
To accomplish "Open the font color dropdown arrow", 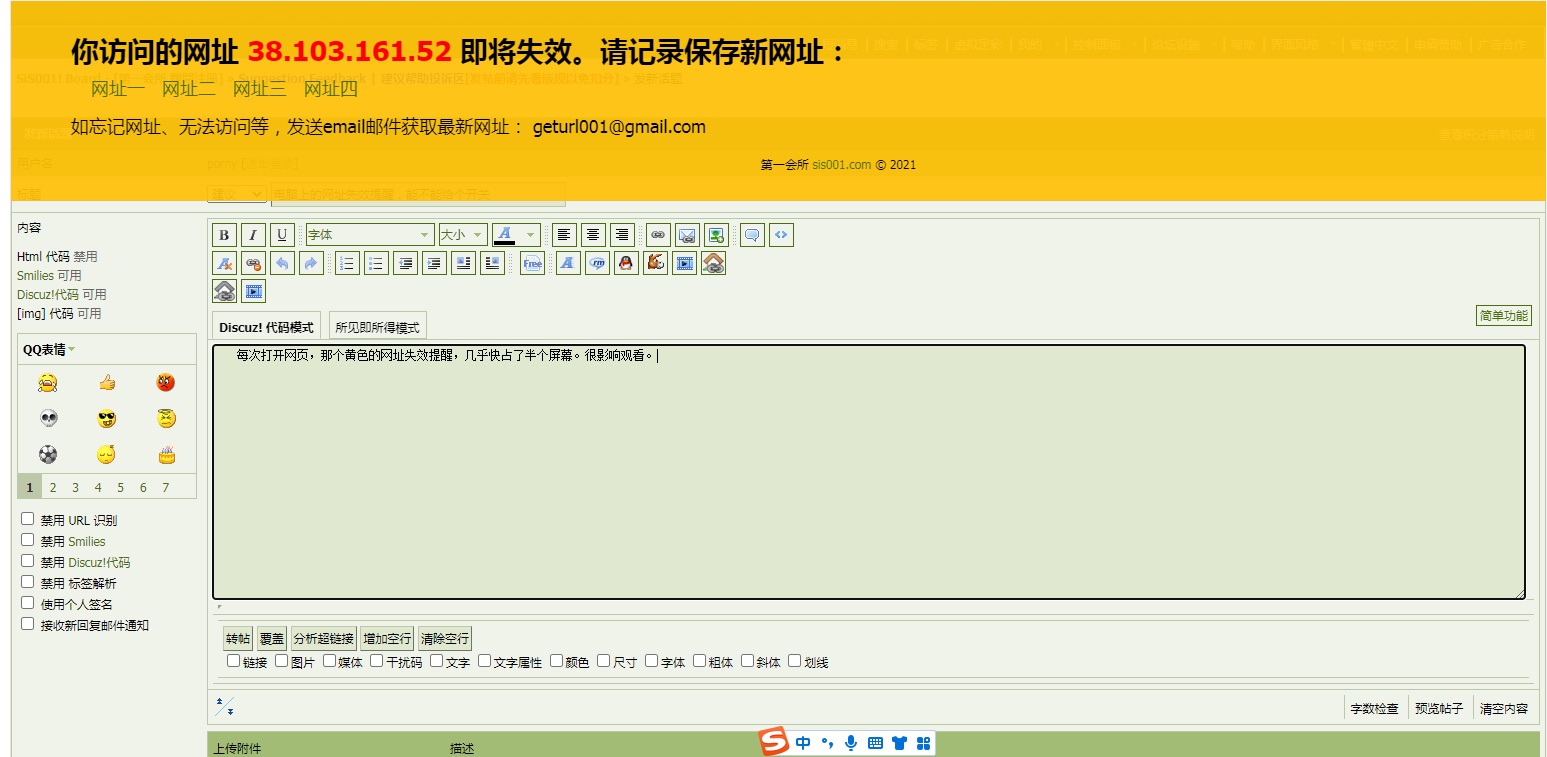I will pyautogui.click(x=531, y=235).
